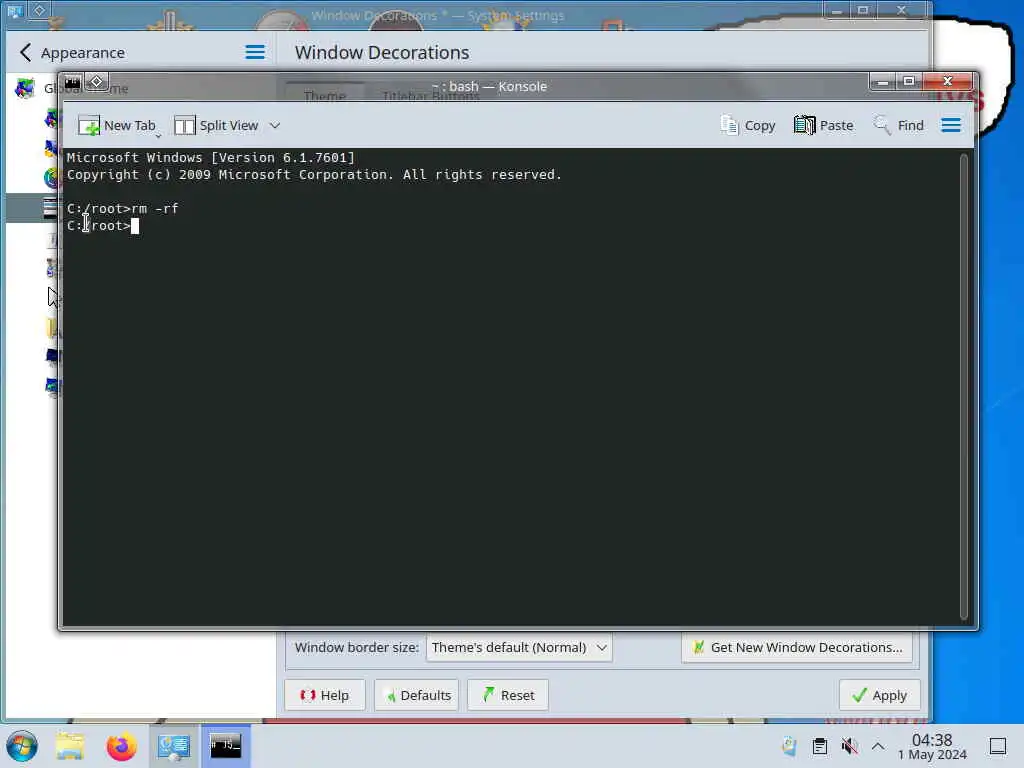This screenshot has height=768, width=1024.
Task: Open the Window border size dropdown
Action: [x=519, y=648]
